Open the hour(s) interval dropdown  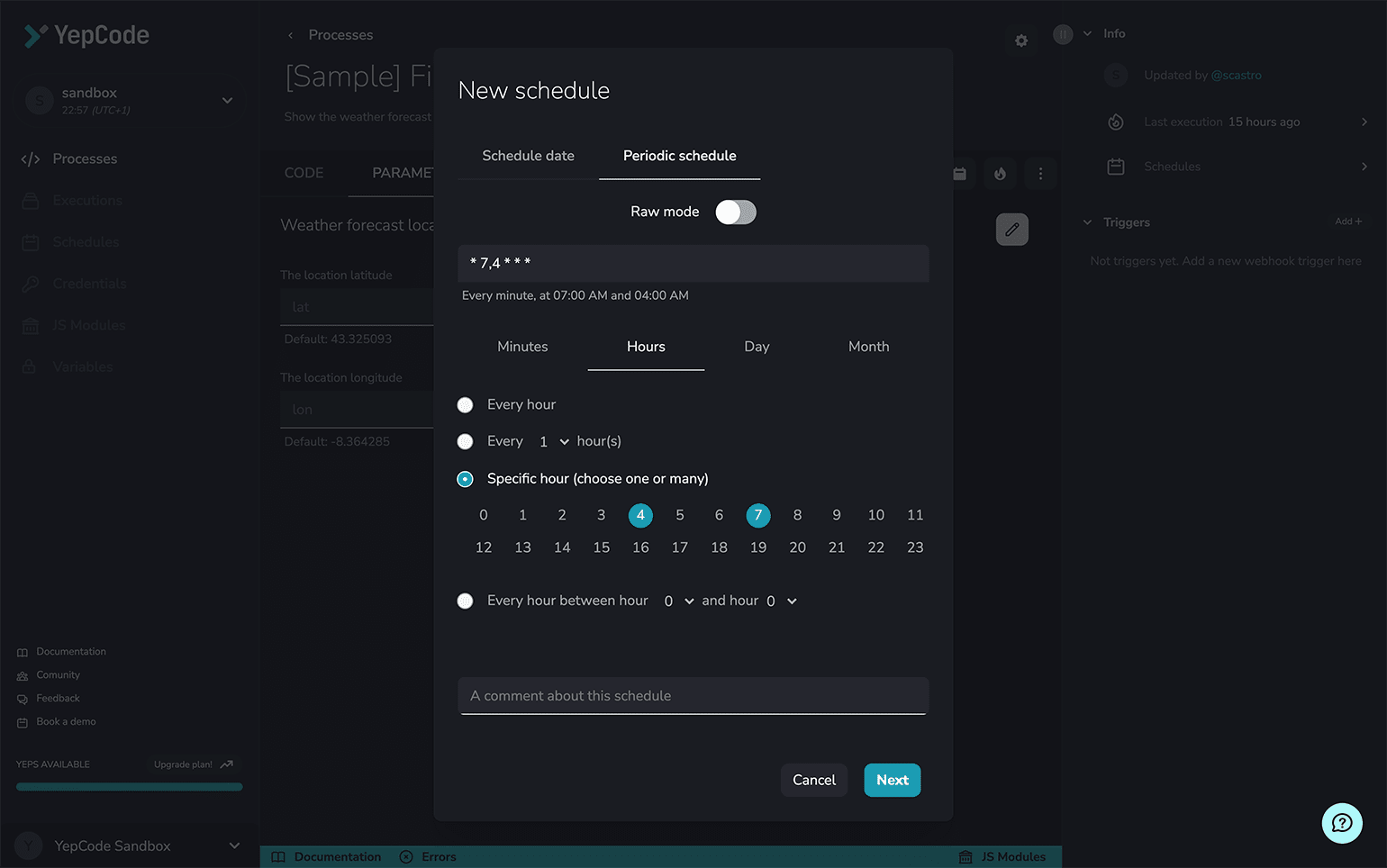pyautogui.click(x=563, y=441)
